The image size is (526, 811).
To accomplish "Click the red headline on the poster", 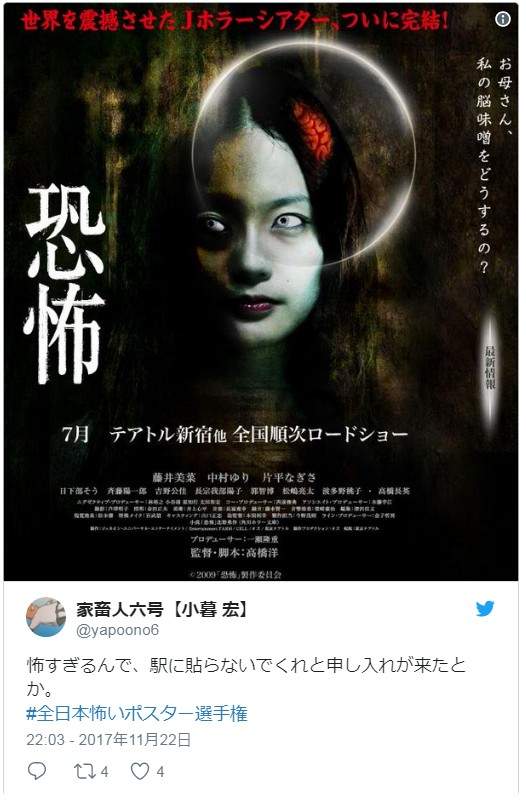I will click(234, 21).
